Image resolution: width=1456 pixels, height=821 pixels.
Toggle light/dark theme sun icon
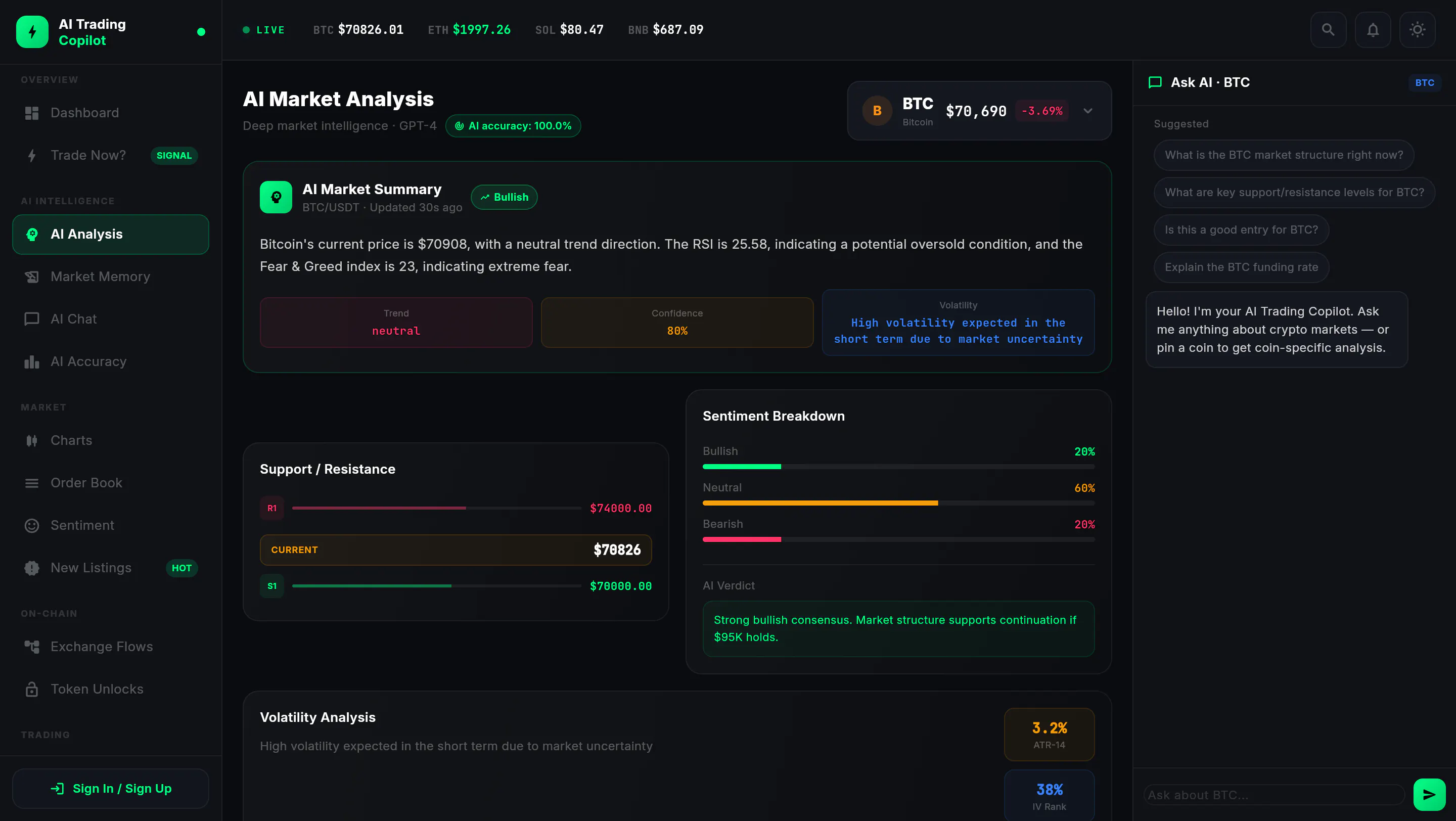point(1417,29)
